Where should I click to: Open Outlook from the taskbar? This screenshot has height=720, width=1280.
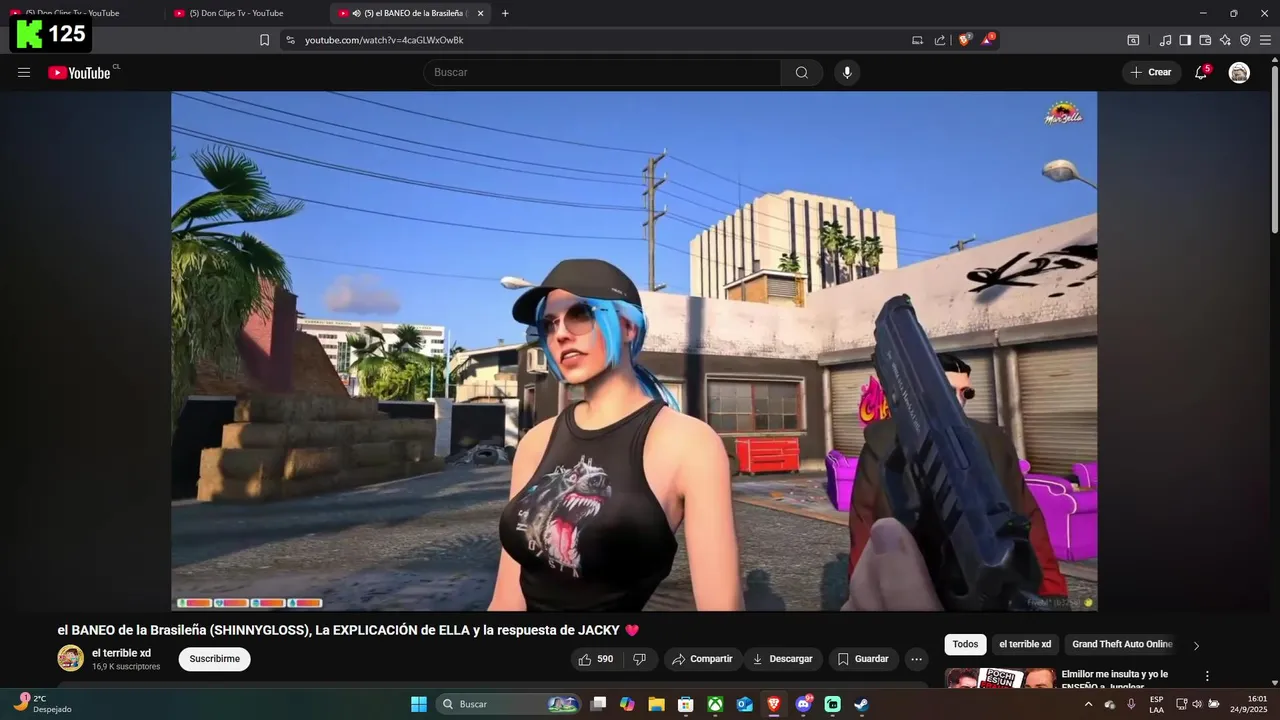[x=744, y=704]
